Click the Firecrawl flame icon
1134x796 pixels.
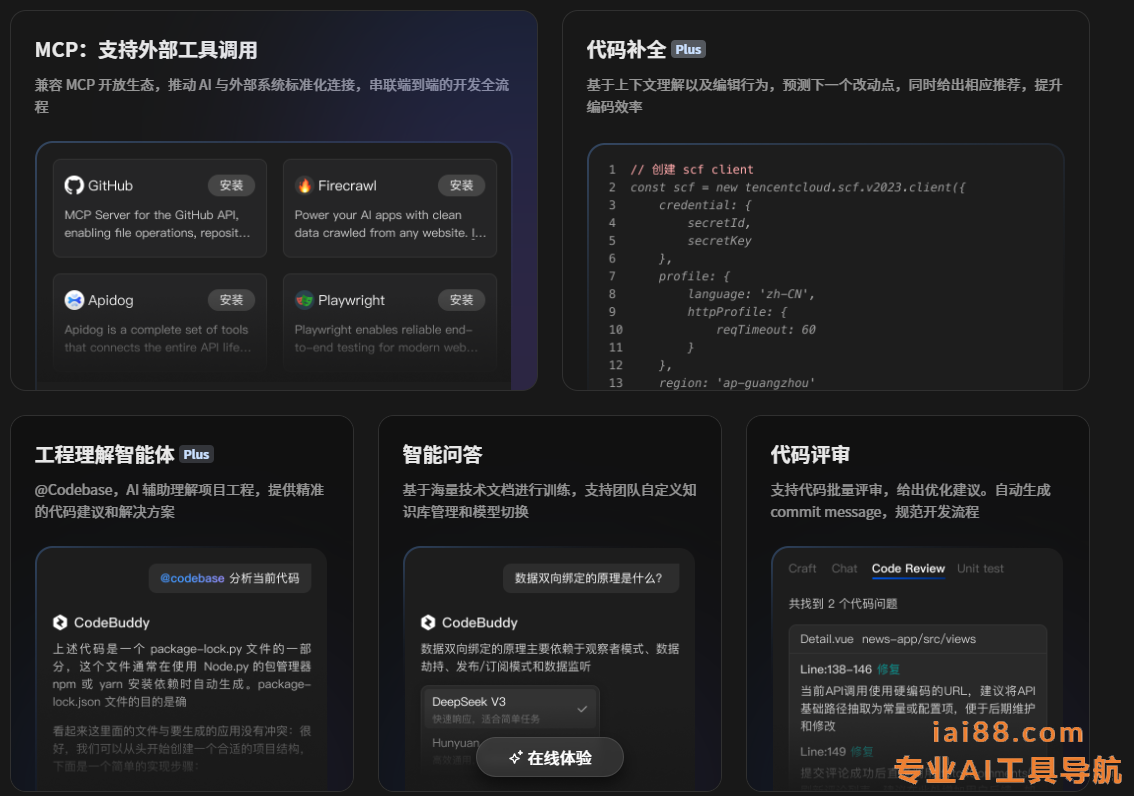(304, 186)
